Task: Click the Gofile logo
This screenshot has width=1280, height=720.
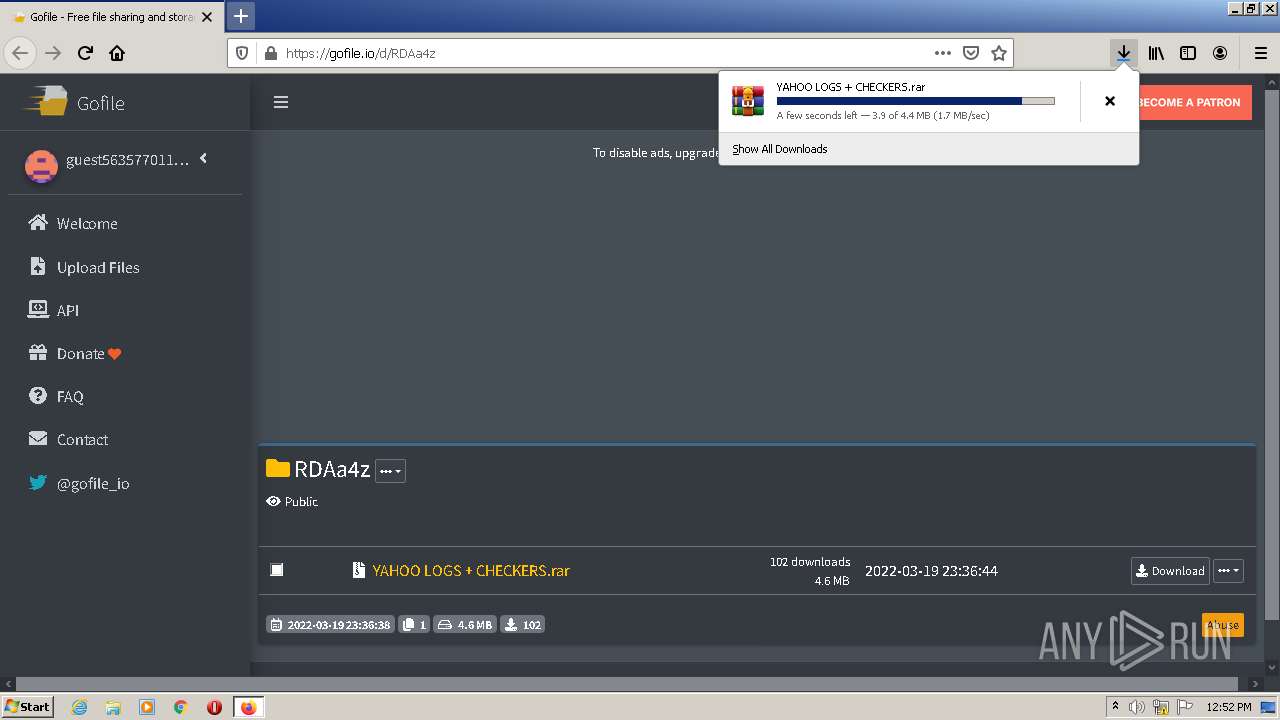Action: pyautogui.click(x=75, y=102)
